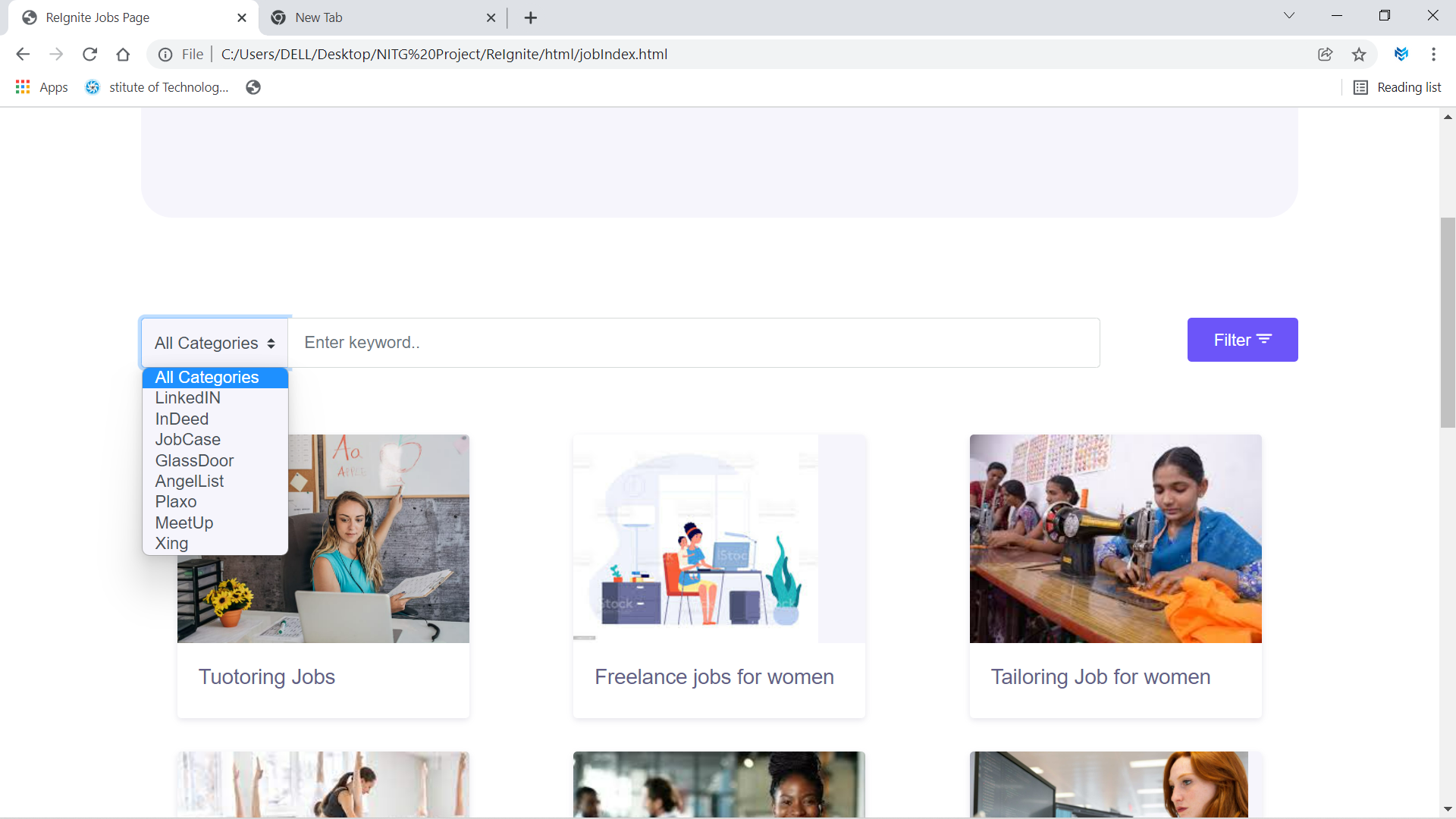This screenshot has height=819, width=1456.
Task: Choose GlassDoor option in dropdown
Action: point(194,461)
